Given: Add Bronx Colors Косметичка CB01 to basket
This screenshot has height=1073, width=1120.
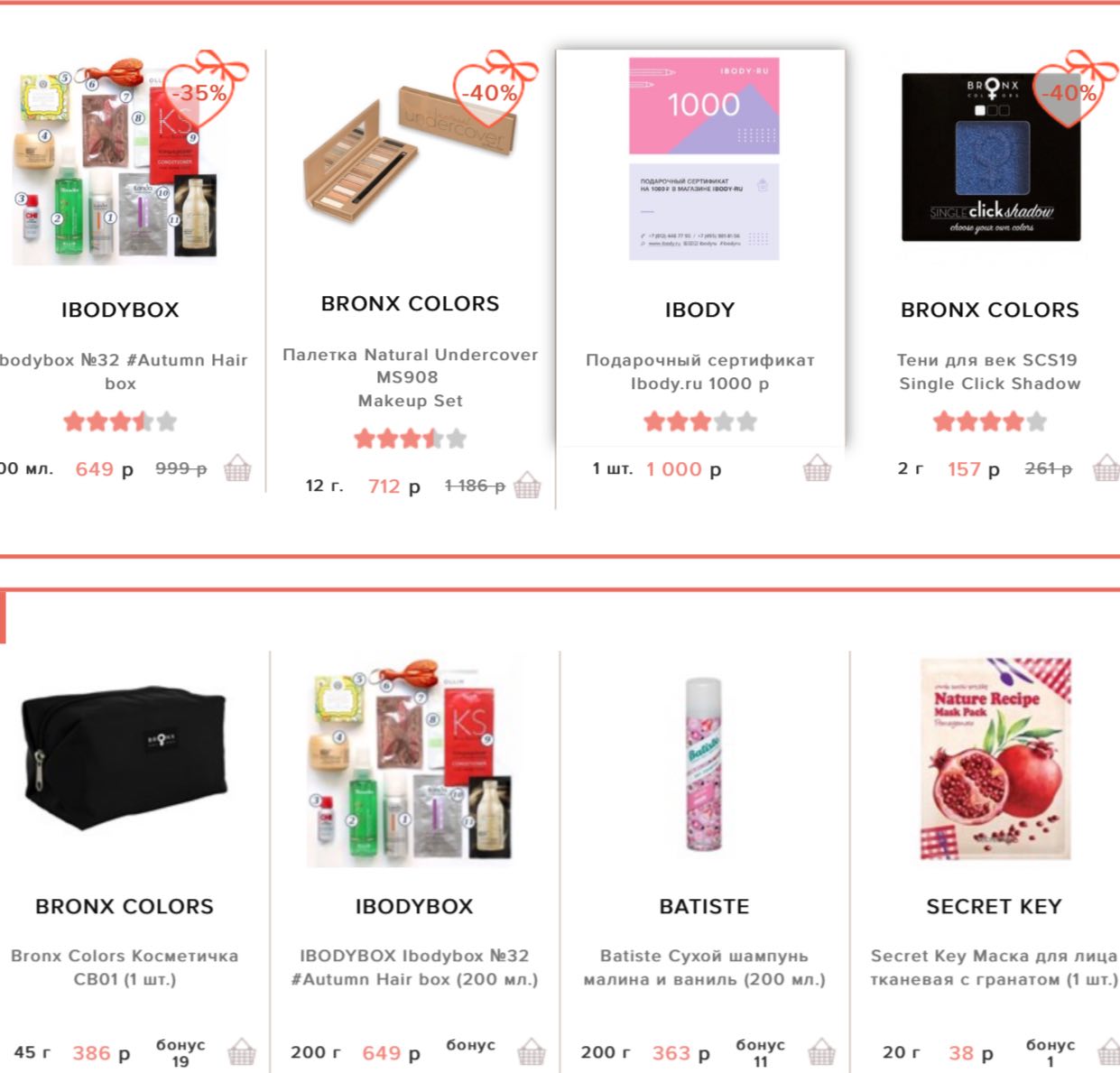Looking at the screenshot, I should pyautogui.click(x=242, y=1052).
